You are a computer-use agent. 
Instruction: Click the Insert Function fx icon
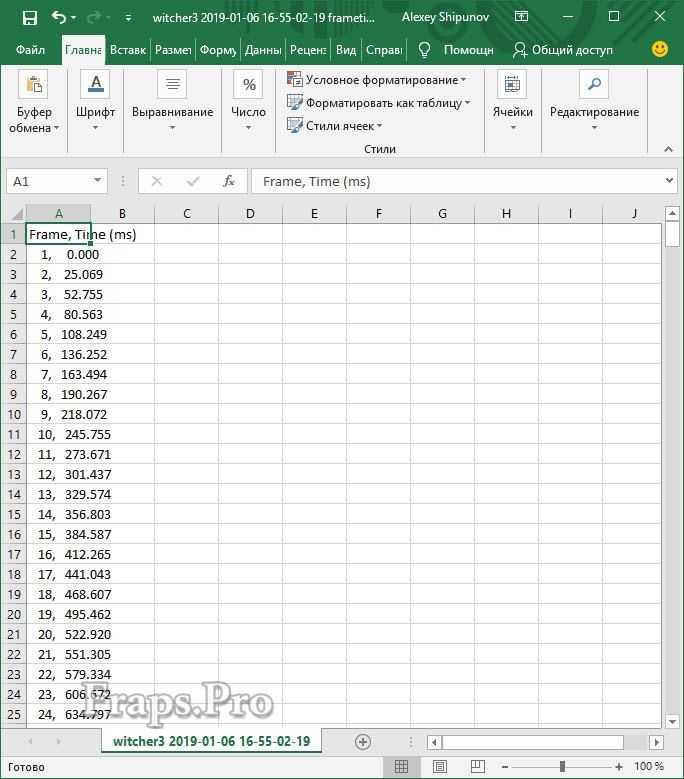228,181
